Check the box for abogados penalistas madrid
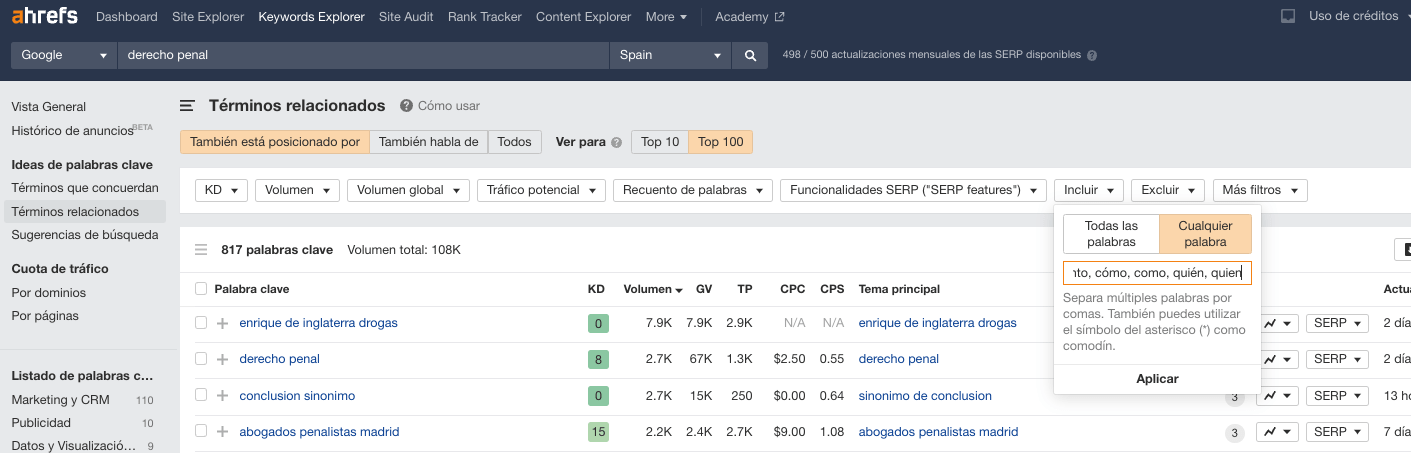 pos(201,432)
